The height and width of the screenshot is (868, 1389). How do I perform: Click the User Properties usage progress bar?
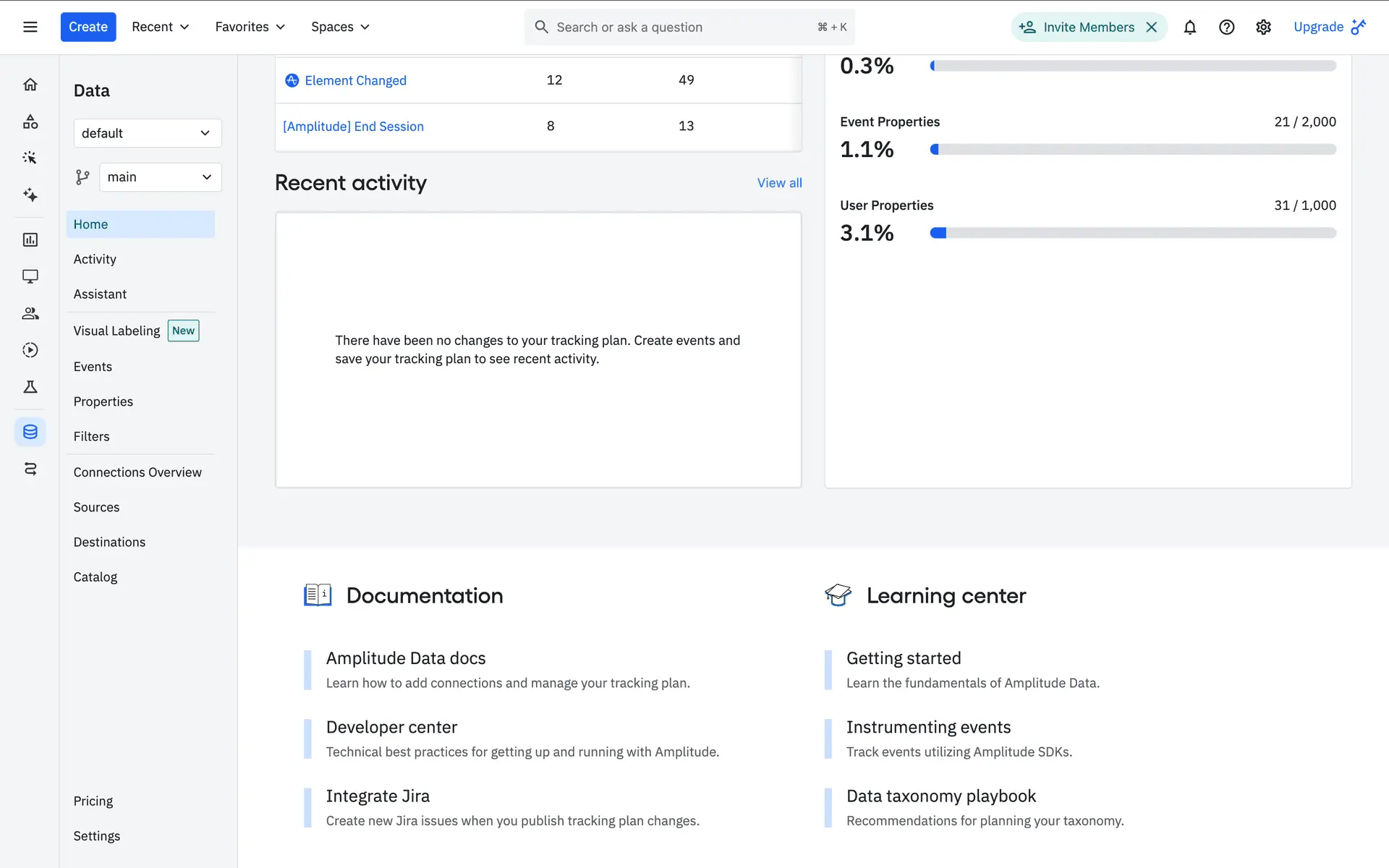click(x=1132, y=233)
